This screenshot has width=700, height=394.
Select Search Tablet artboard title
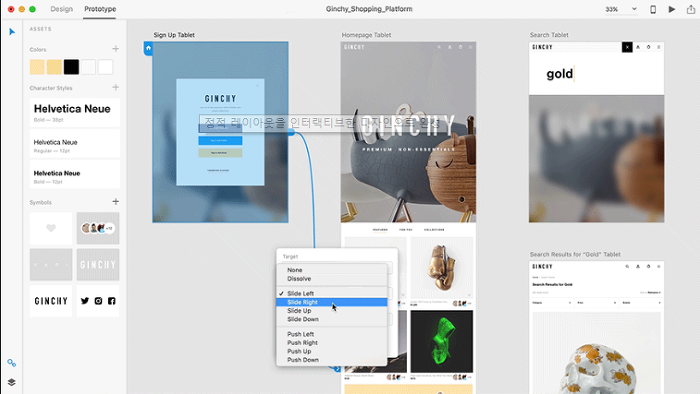tap(549, 35)
